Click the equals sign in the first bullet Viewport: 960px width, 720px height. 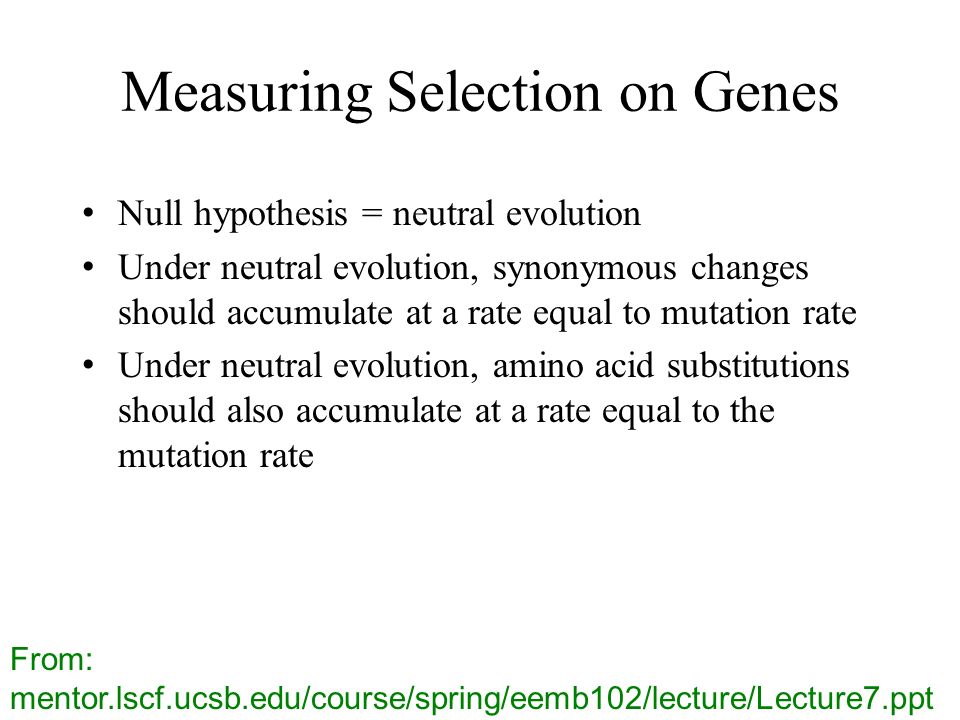pos(371,215)
